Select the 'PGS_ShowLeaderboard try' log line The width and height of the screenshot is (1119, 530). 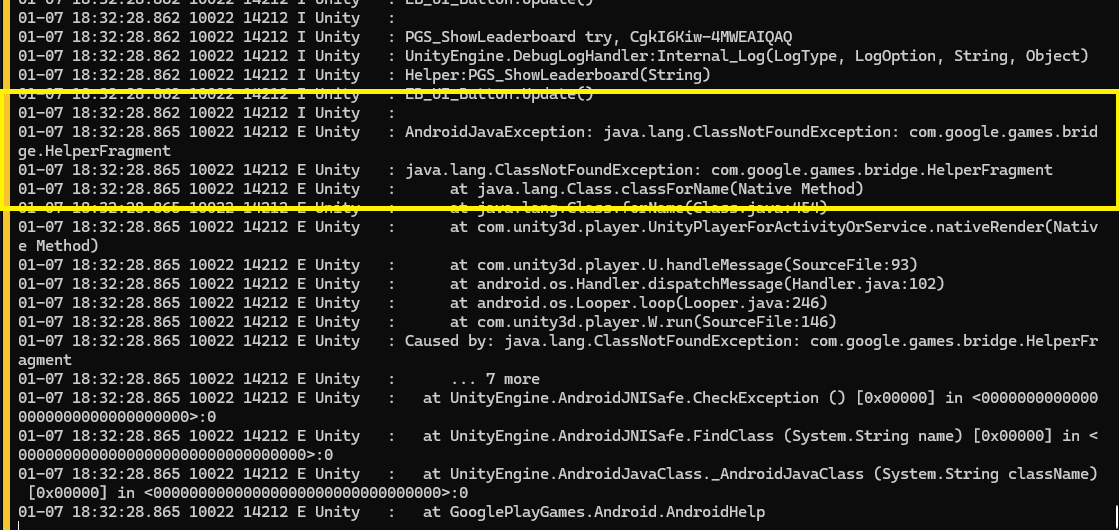coord(404,36)
